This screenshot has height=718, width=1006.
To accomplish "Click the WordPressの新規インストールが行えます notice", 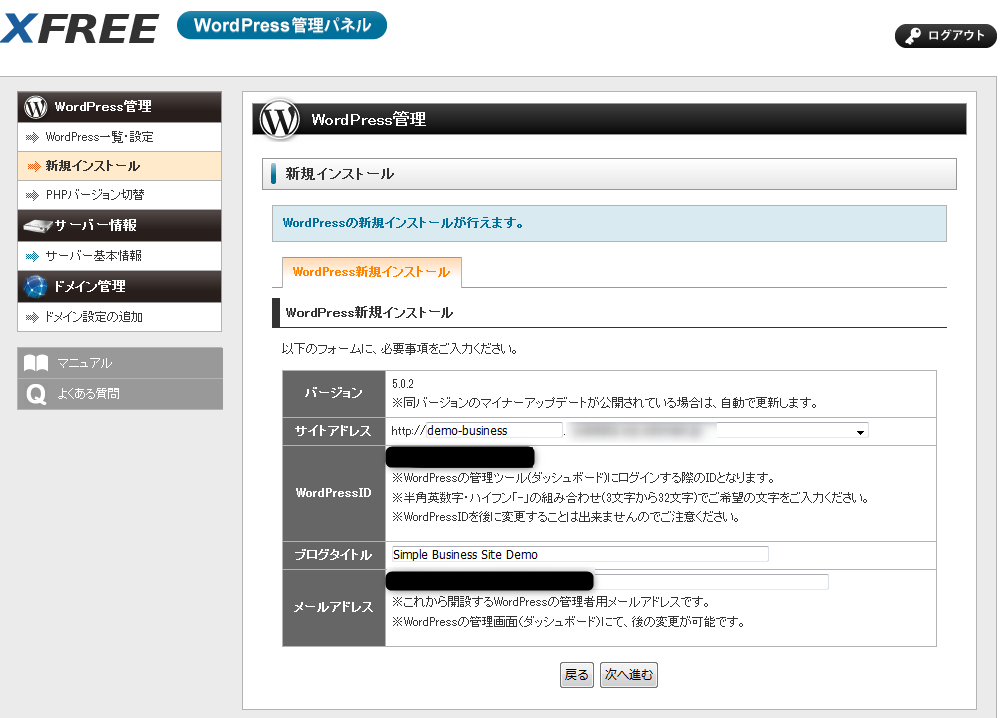I will 609,223.
